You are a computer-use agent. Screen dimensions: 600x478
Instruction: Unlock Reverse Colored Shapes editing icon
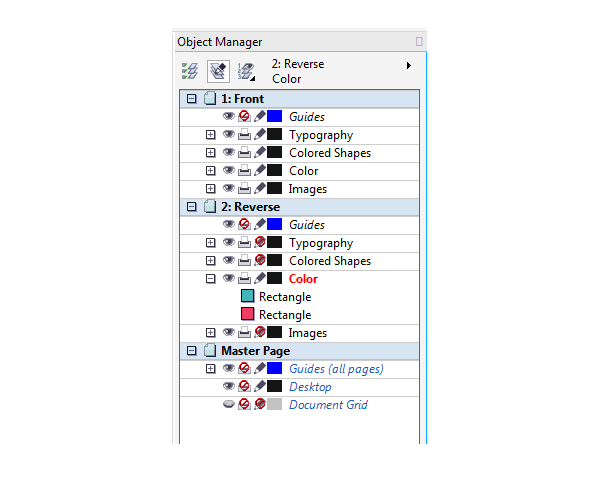[x=260, y=260]
